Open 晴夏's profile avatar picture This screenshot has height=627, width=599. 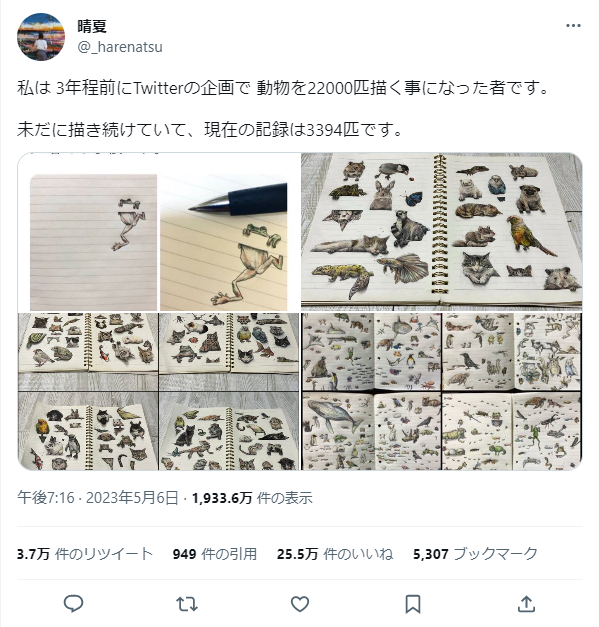[41, 37]
